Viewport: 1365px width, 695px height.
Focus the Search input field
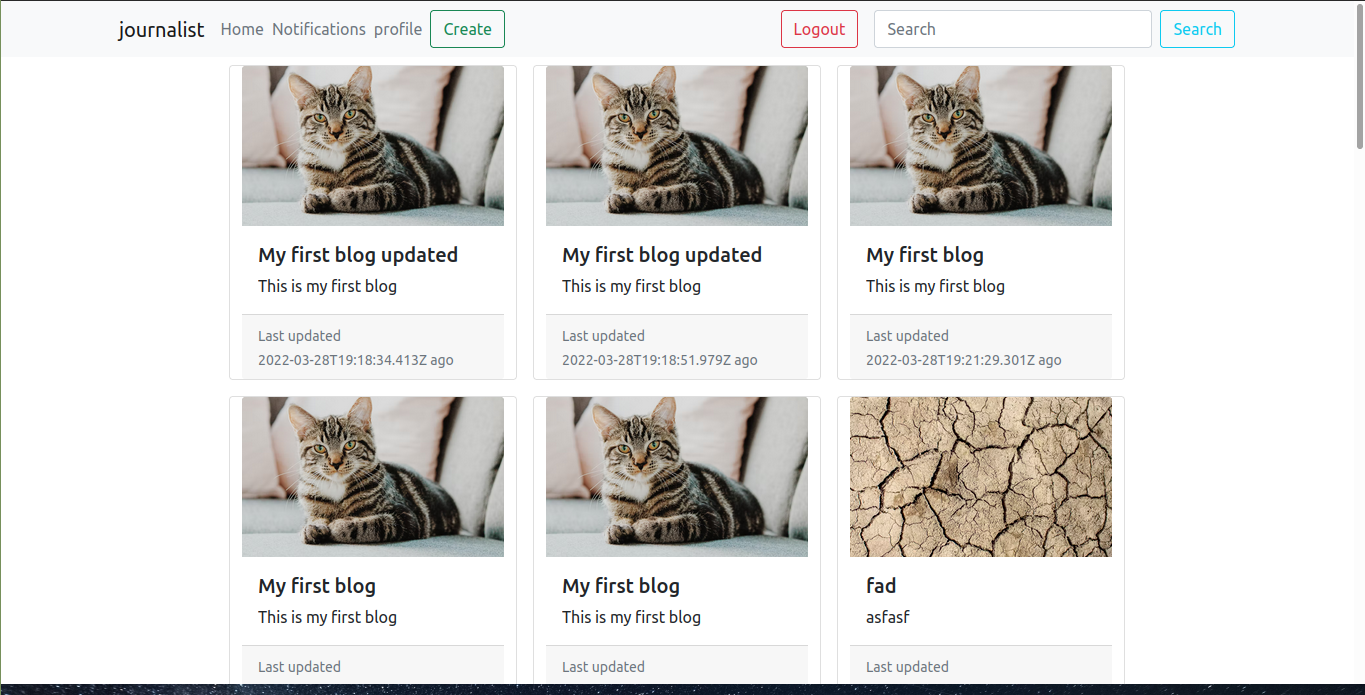(1012, 29)
